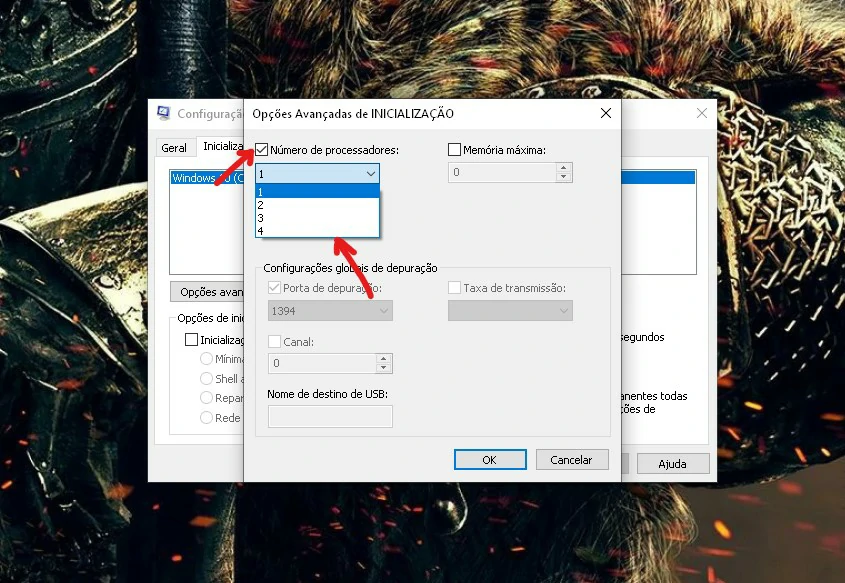Screen dimensions: 845x583
Task: Click the Canal number field
Action: pos(322,363)
